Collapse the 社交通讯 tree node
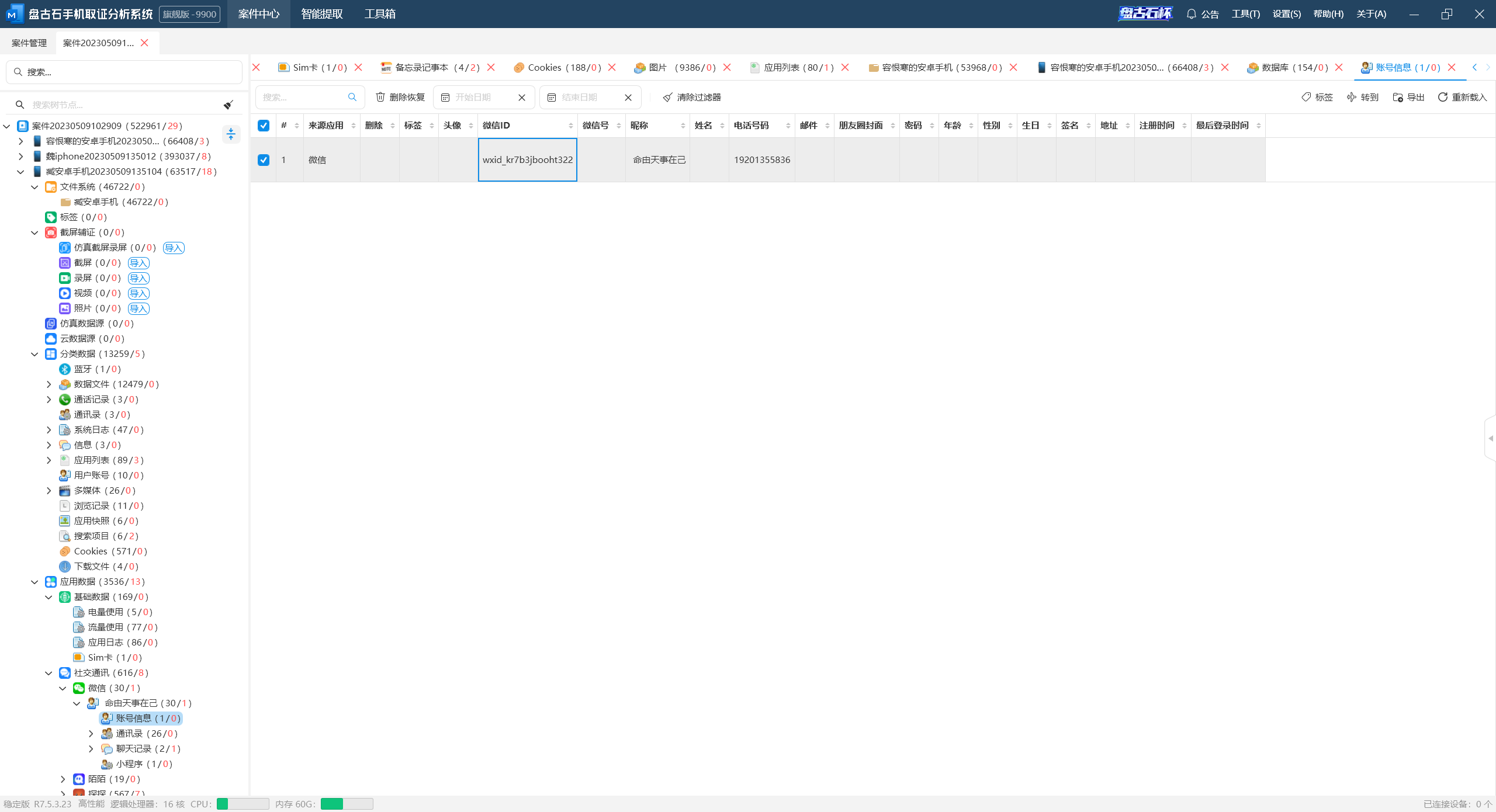 (49, 673)
